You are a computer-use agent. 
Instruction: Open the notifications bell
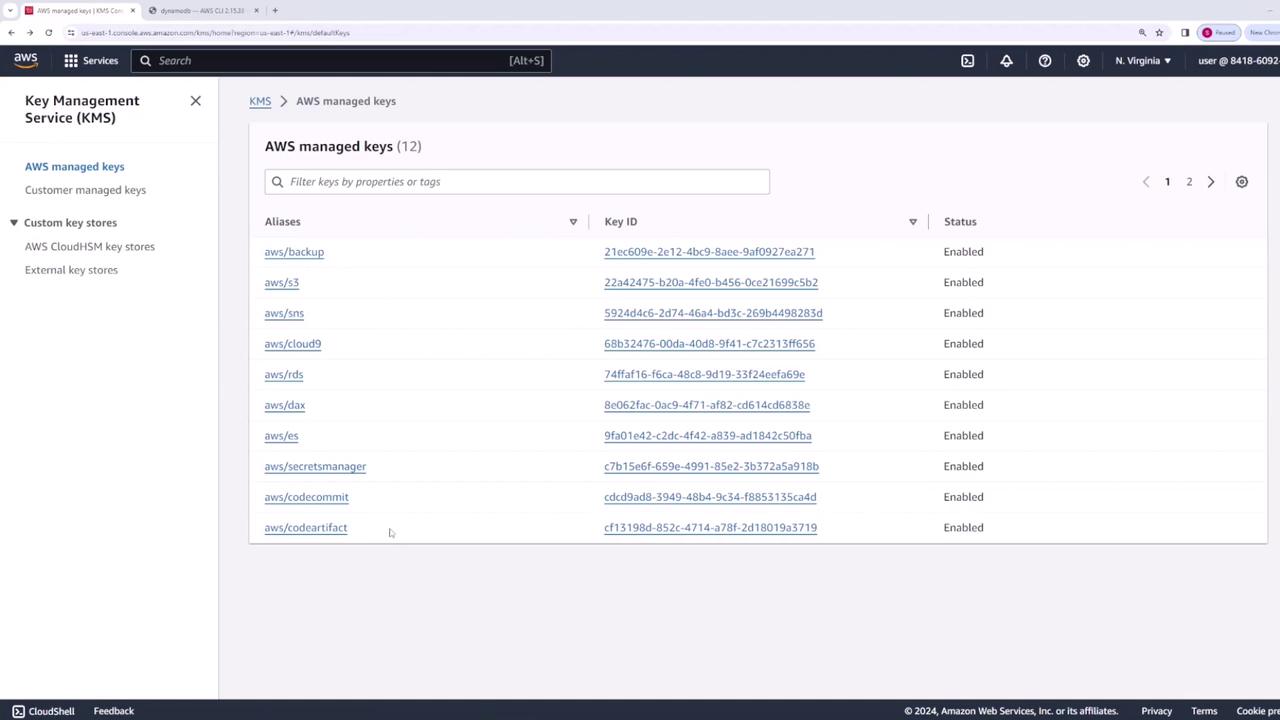(x=1006, y=61)
